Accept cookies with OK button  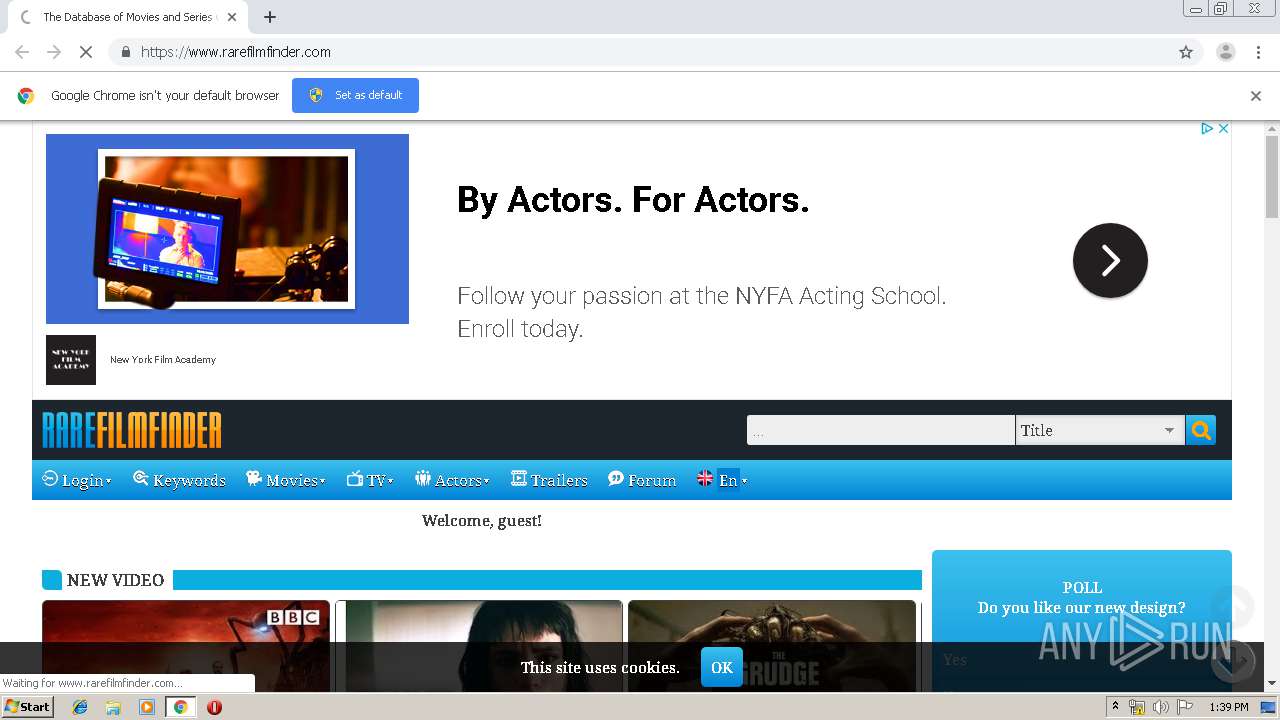[x=722, y=667]
